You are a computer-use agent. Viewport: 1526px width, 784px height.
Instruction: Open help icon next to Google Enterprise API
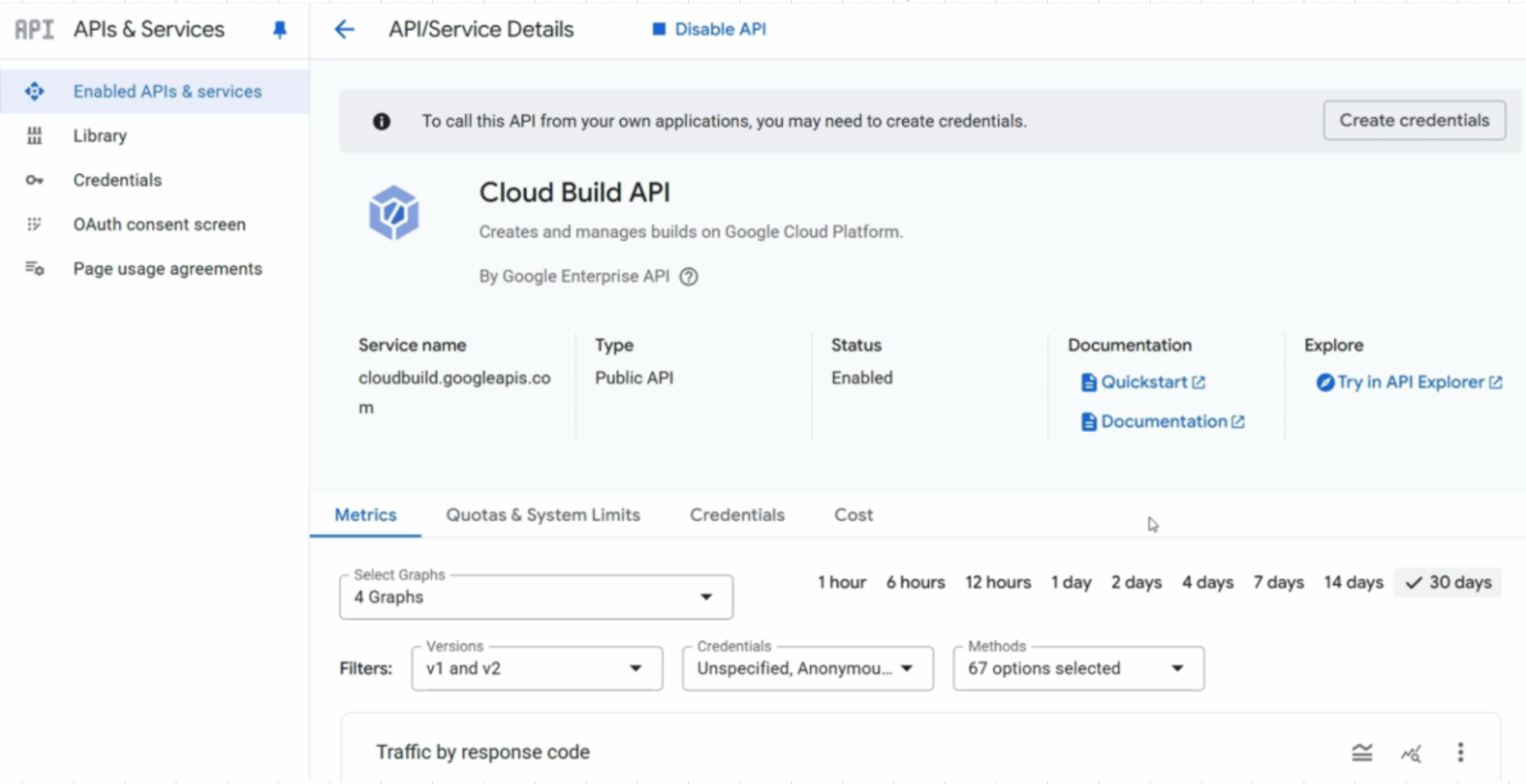688,277
